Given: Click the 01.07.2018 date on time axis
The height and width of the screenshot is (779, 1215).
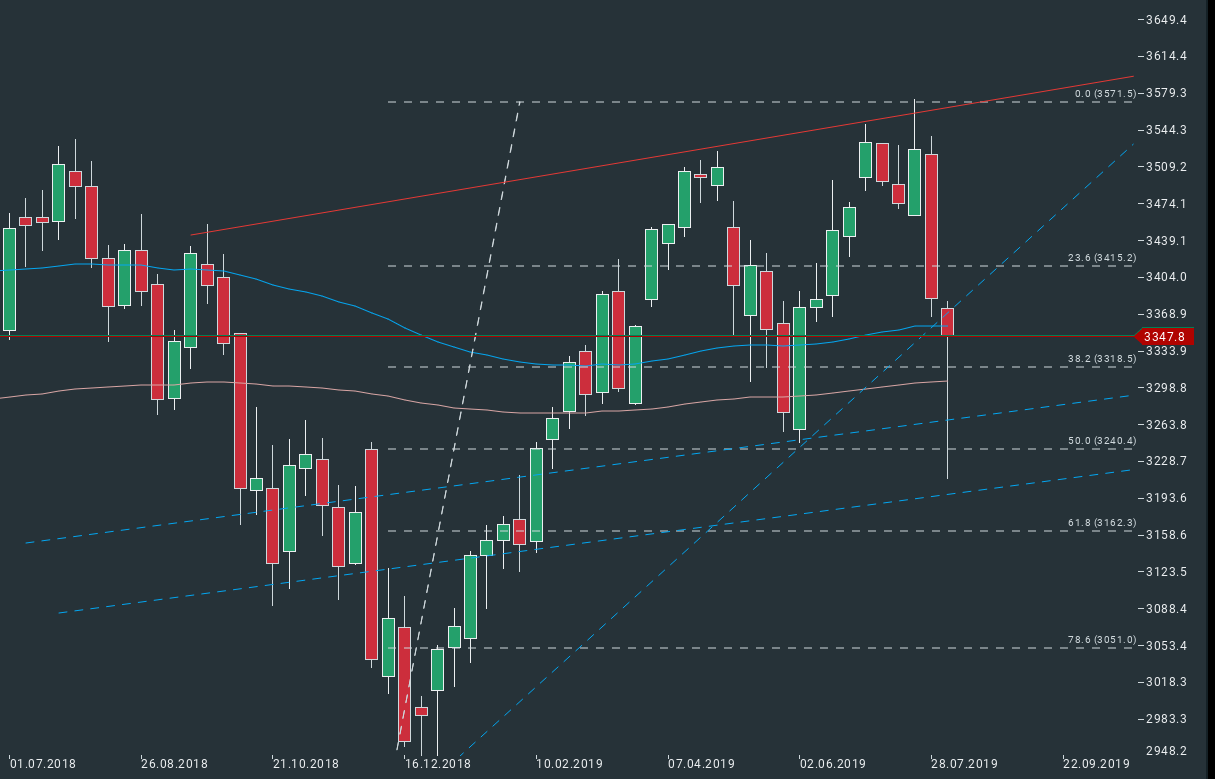Looking at the screenshot, I should coord(42,764).
